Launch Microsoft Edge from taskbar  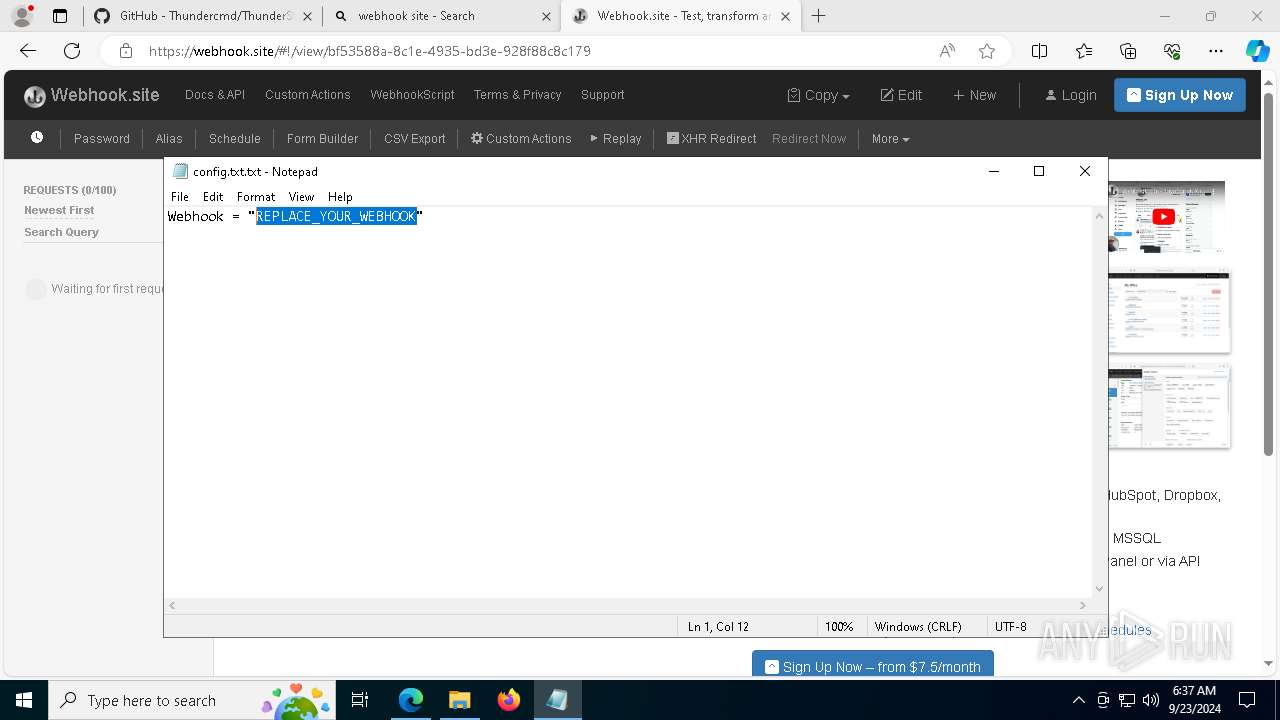click(411, 700)
